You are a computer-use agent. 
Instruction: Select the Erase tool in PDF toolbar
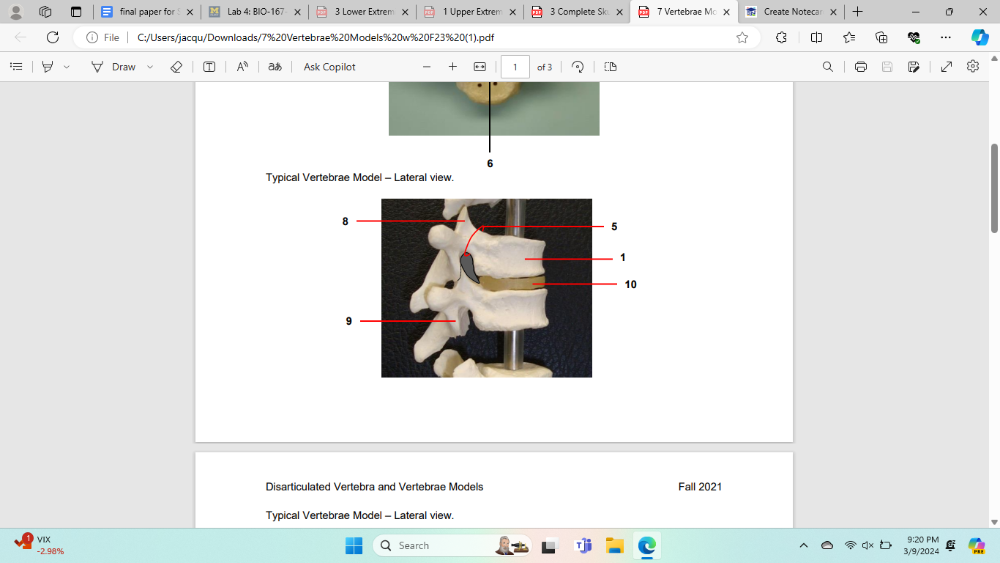(x=176, y=67)
